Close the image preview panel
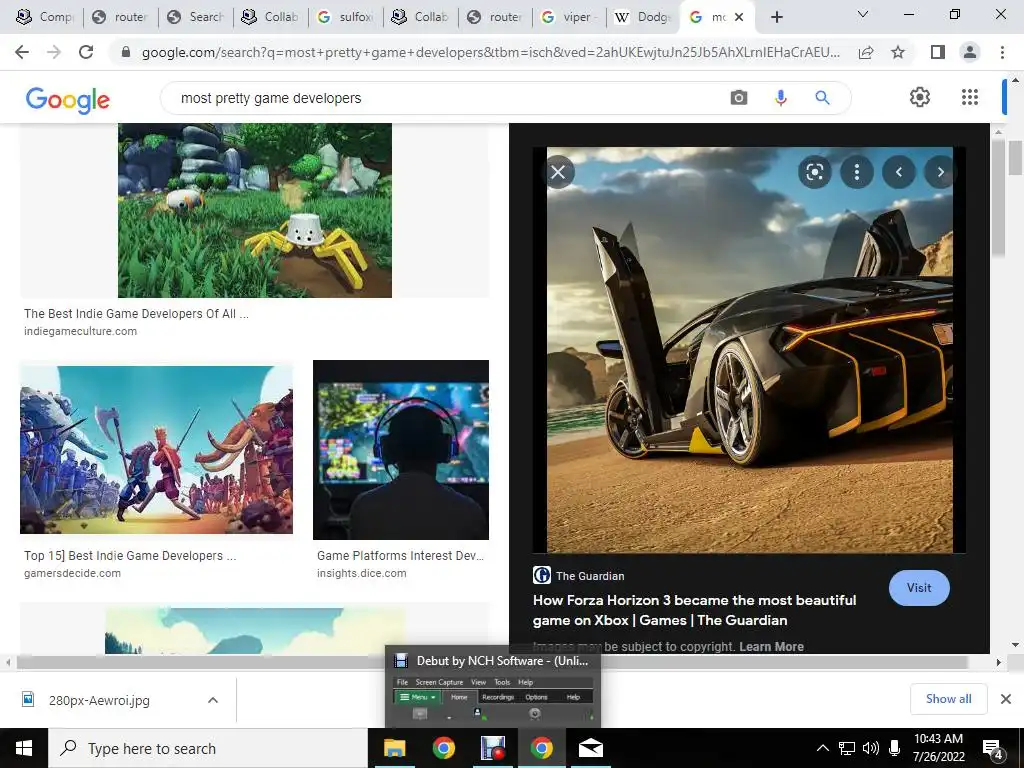Screen dimensions: 1024x768 [x=558, y=172]
